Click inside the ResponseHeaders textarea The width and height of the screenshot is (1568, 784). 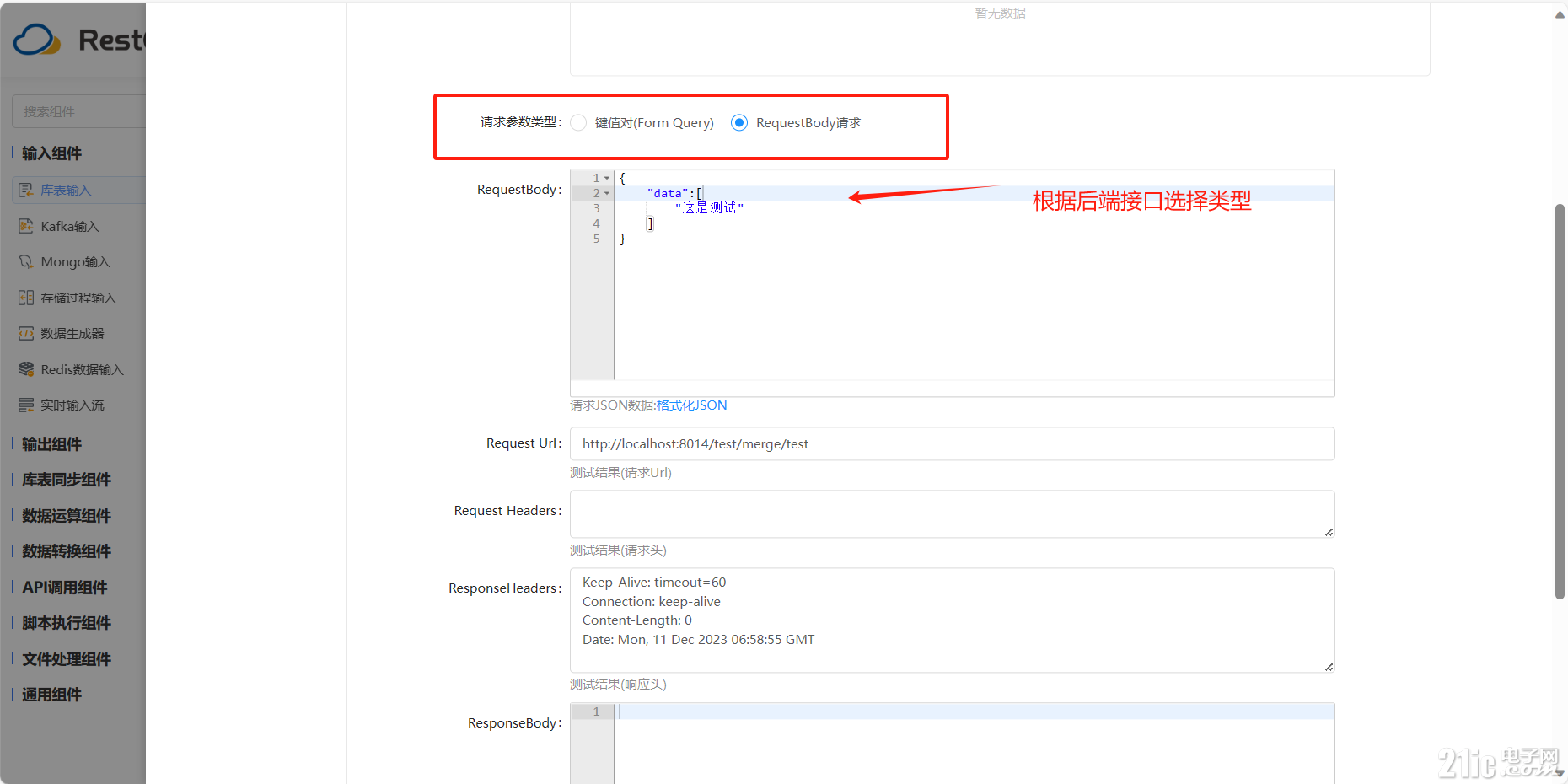pos(953,620)
